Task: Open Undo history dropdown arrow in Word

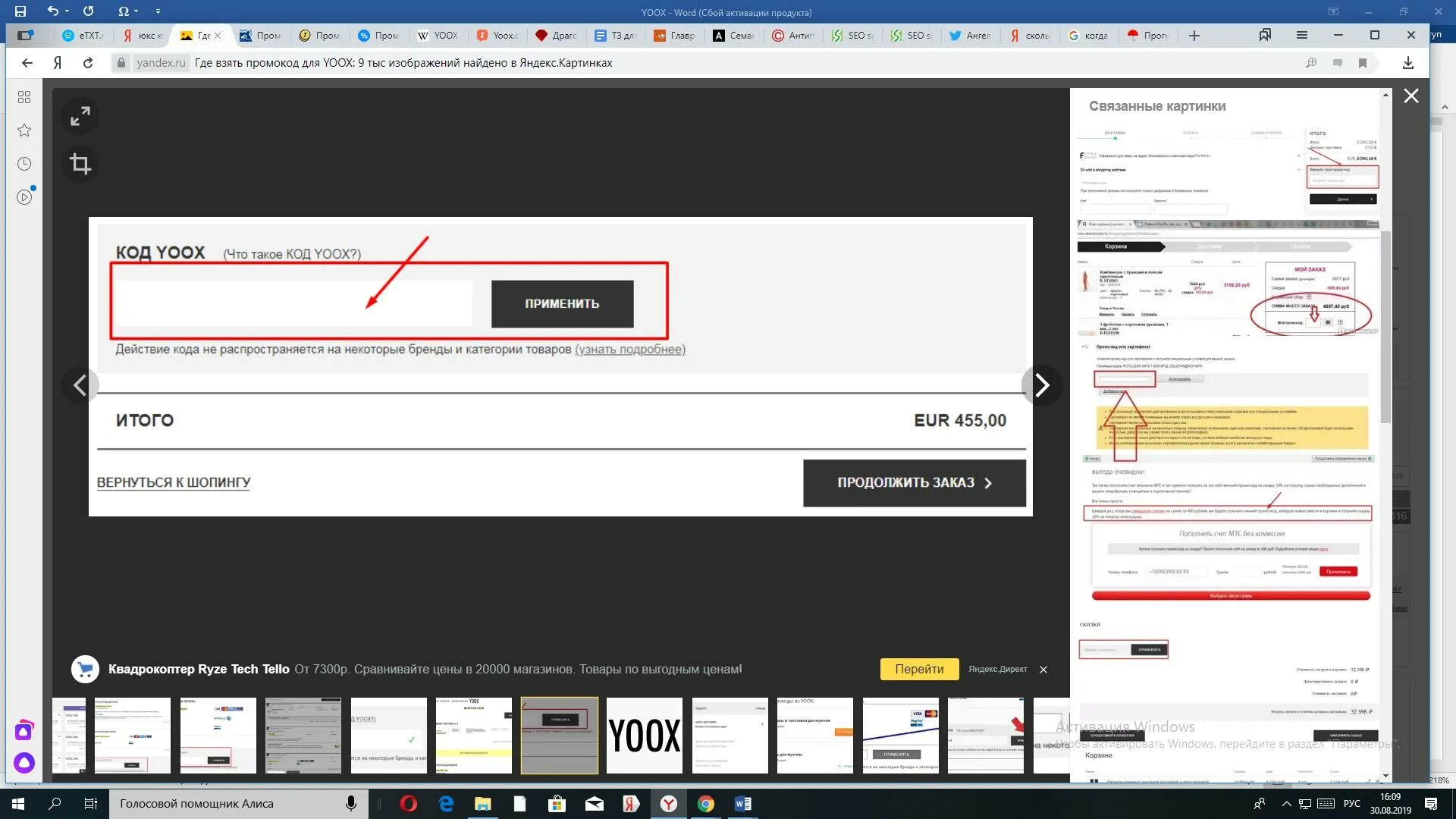Action: pos(67,11)
